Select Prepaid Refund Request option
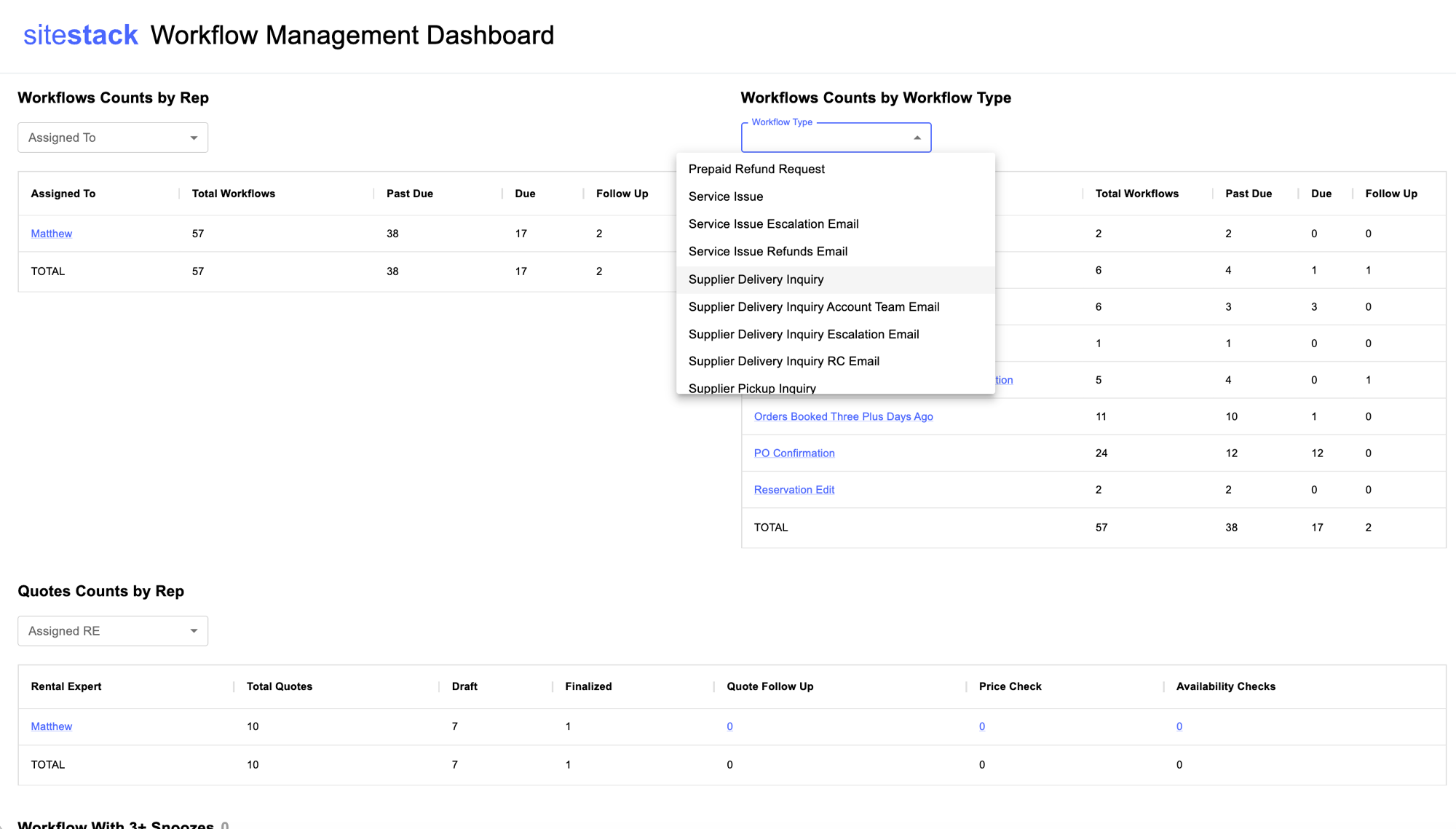The width and height of the screenshot is (1456, 829). click(x=756, y=169)
